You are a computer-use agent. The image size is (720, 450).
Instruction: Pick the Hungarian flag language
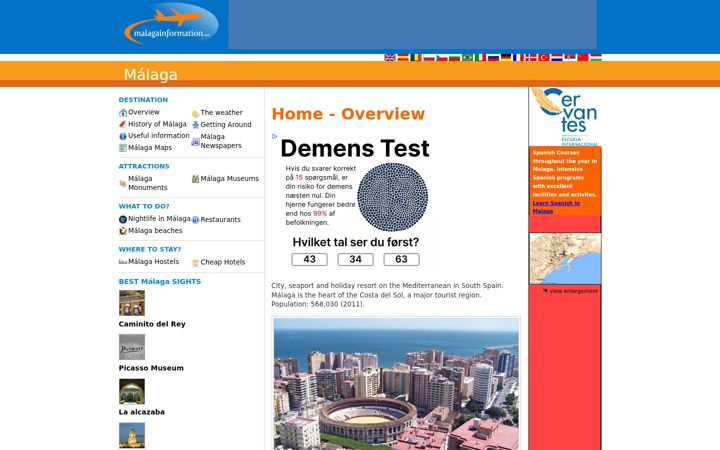tap(596, 57)
